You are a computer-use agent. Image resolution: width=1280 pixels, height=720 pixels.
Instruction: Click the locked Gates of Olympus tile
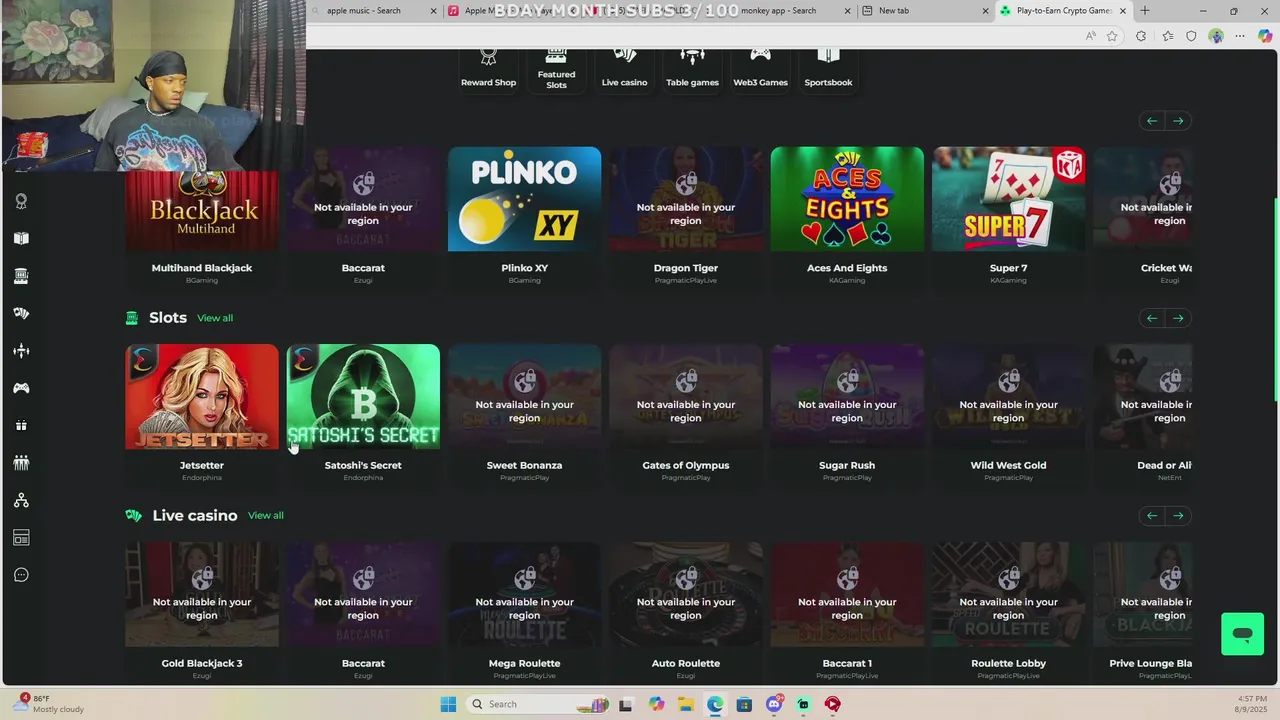click(x=686, y=397)
